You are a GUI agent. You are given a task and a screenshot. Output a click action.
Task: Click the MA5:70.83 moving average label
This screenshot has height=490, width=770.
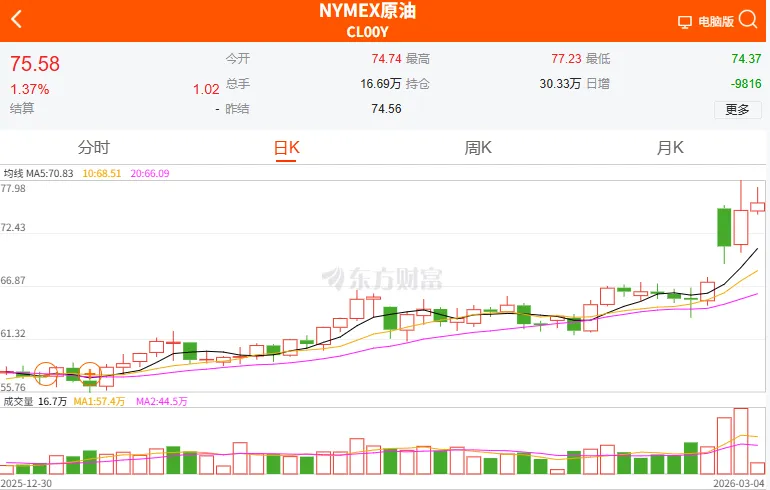(x=50, y=173)
